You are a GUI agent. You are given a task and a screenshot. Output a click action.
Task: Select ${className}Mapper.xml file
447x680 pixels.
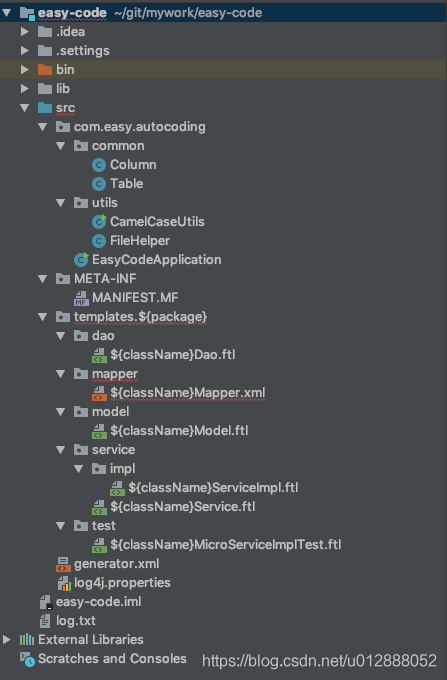tap(187, 393)
